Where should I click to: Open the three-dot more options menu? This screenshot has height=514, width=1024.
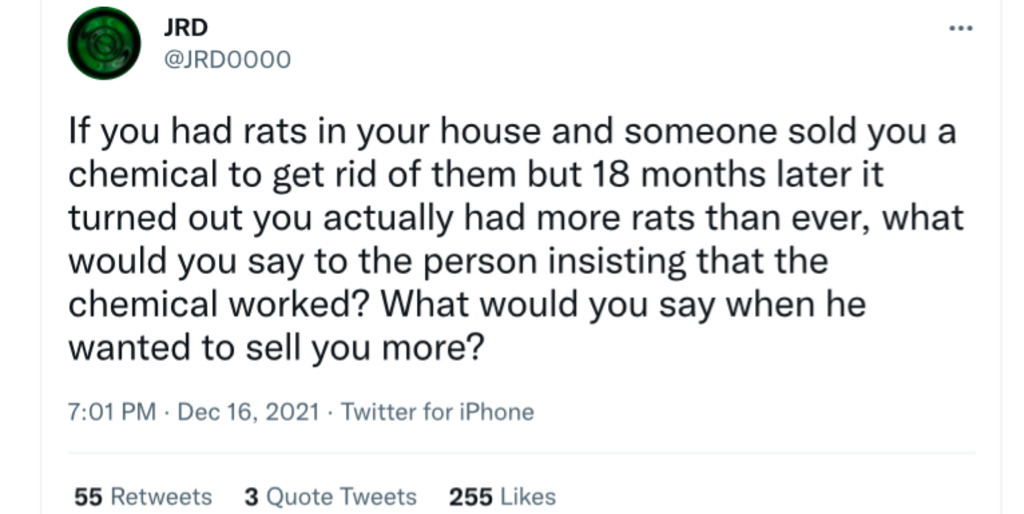pyautogui.click(x=960, y=28)
